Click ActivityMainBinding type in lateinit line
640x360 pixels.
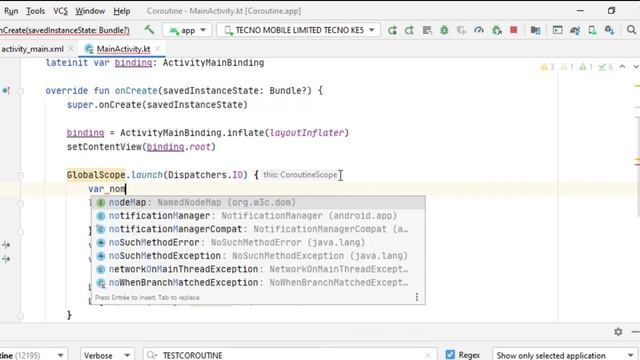coord(213,62)
